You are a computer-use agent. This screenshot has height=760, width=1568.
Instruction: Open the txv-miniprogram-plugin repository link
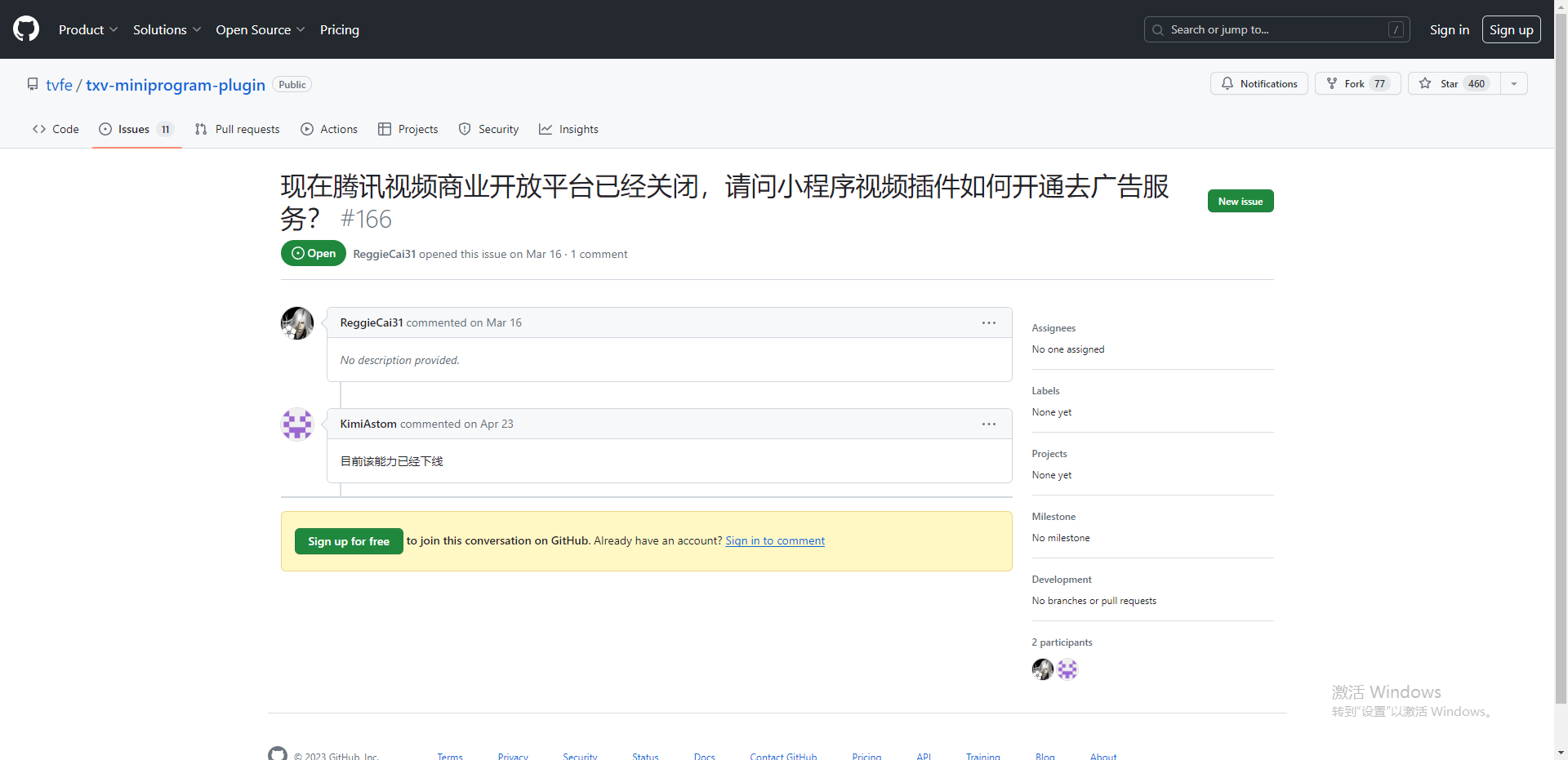click(176, 85)
